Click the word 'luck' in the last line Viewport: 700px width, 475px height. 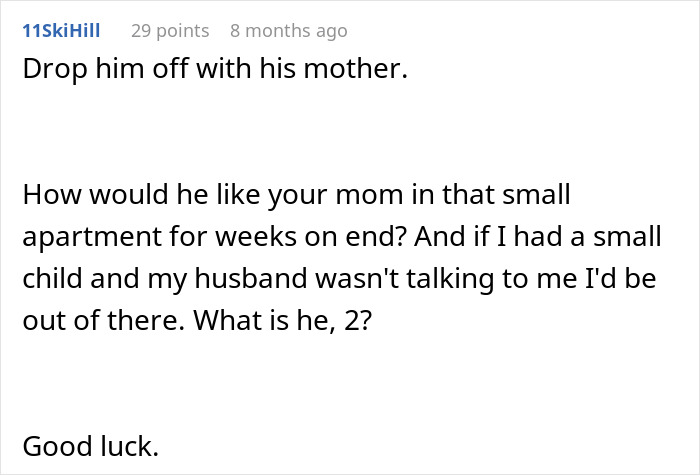pyautogui.click(x=128, y=446)
